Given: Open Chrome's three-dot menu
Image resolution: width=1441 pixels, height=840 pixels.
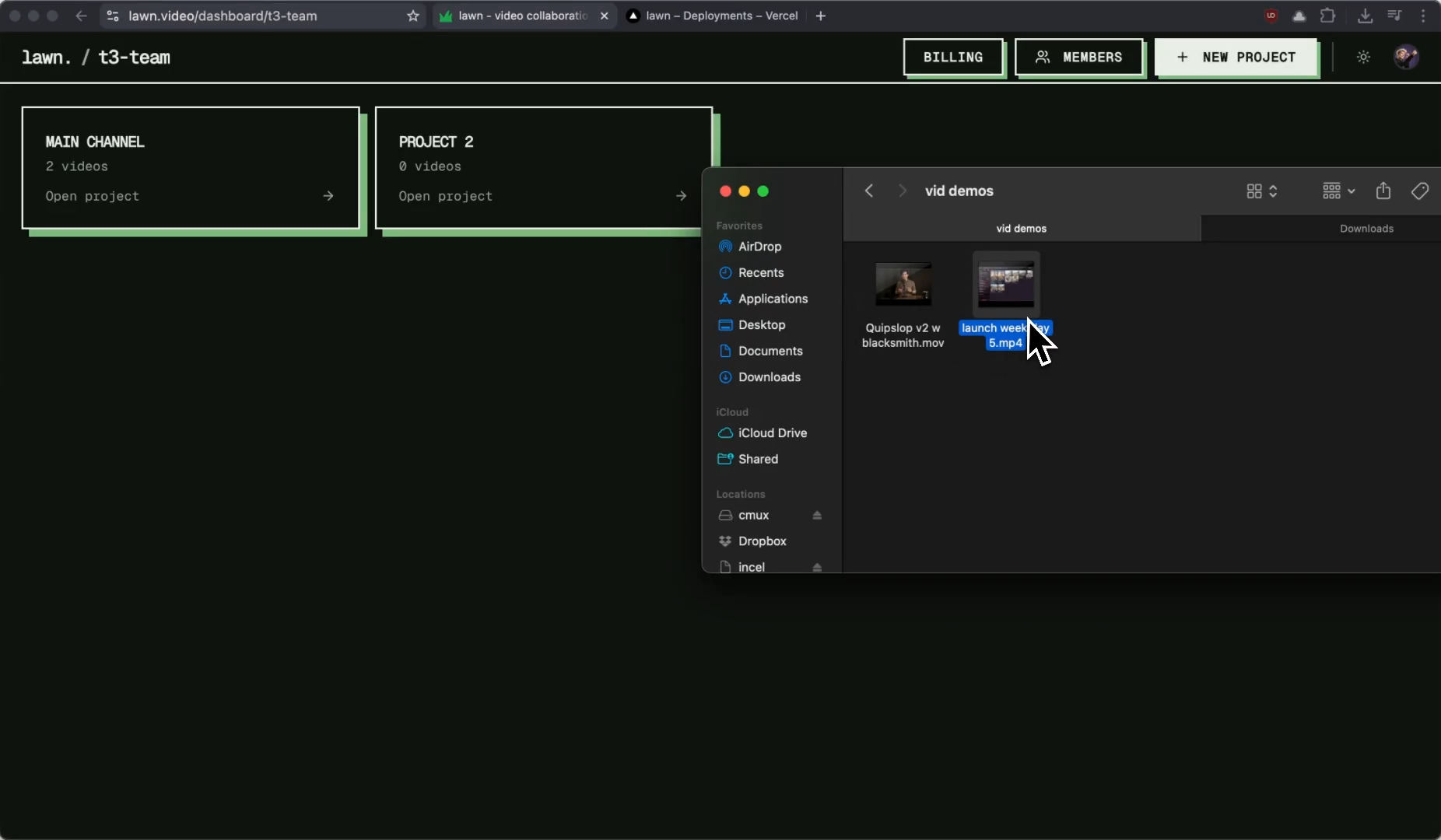Looking at the screenshot, I should pyautogui.click(x=1425, y=16).
